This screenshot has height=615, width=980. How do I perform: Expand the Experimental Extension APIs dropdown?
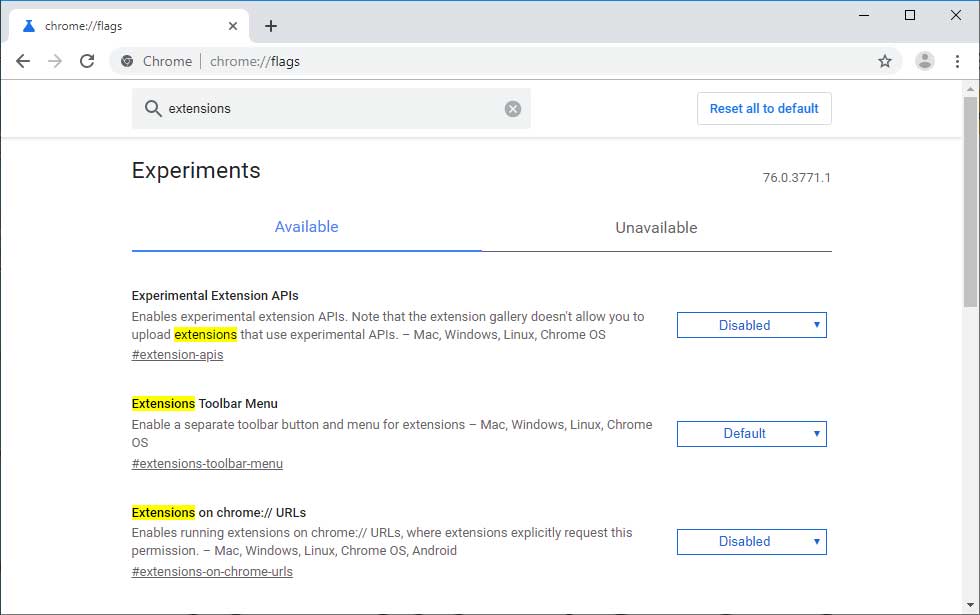[751, 325]
